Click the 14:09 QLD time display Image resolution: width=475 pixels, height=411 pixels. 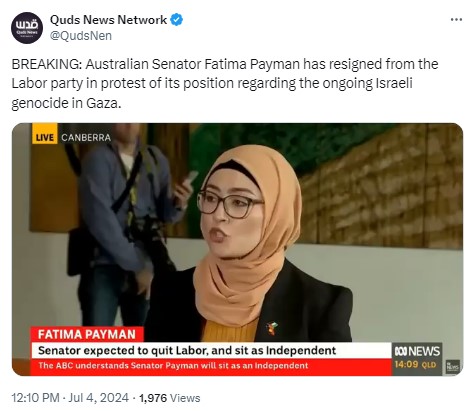coord(415,364)
